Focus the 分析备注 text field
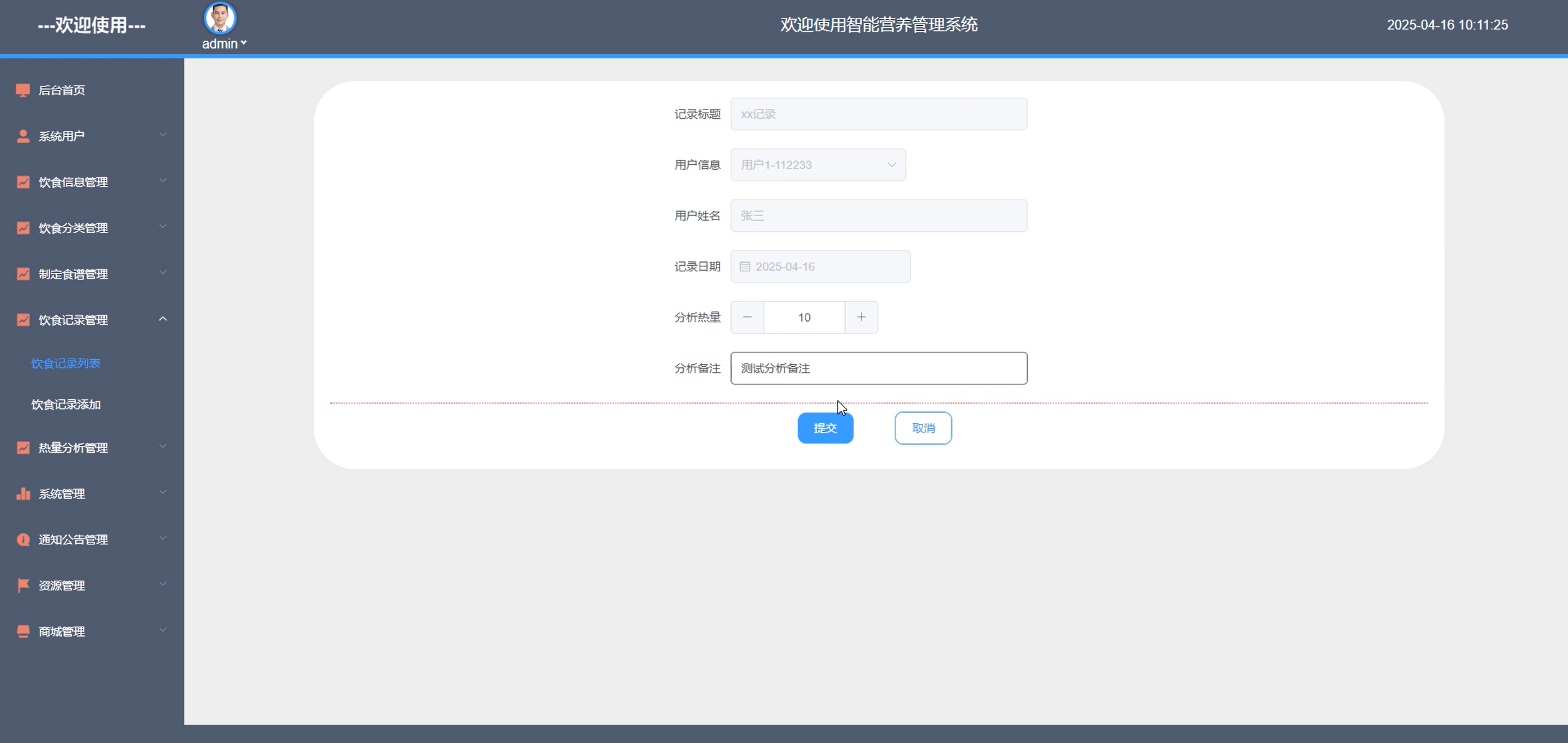Screen dimensions: 1568x743 click(x=878, y=368)
